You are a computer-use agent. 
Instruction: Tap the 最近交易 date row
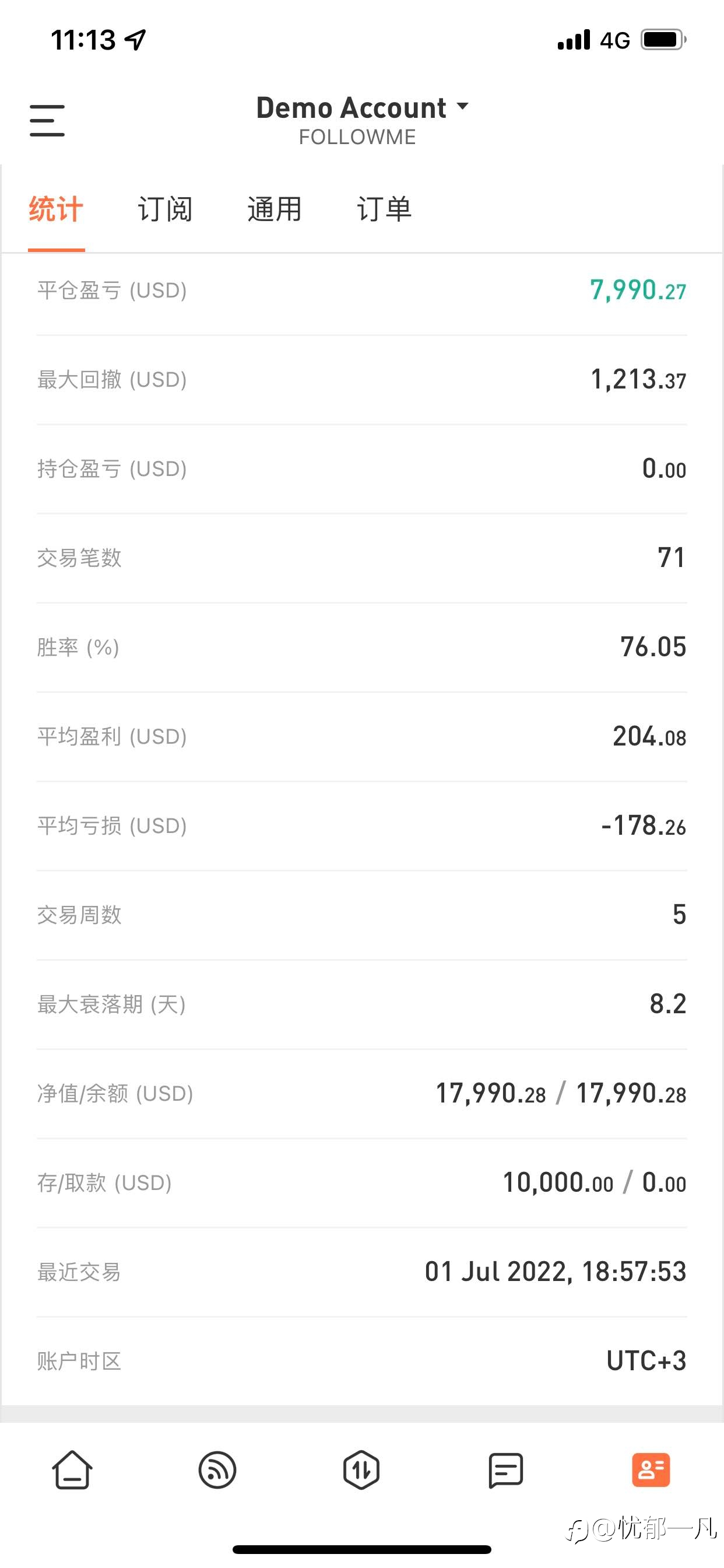click(x=362, y=1272)
